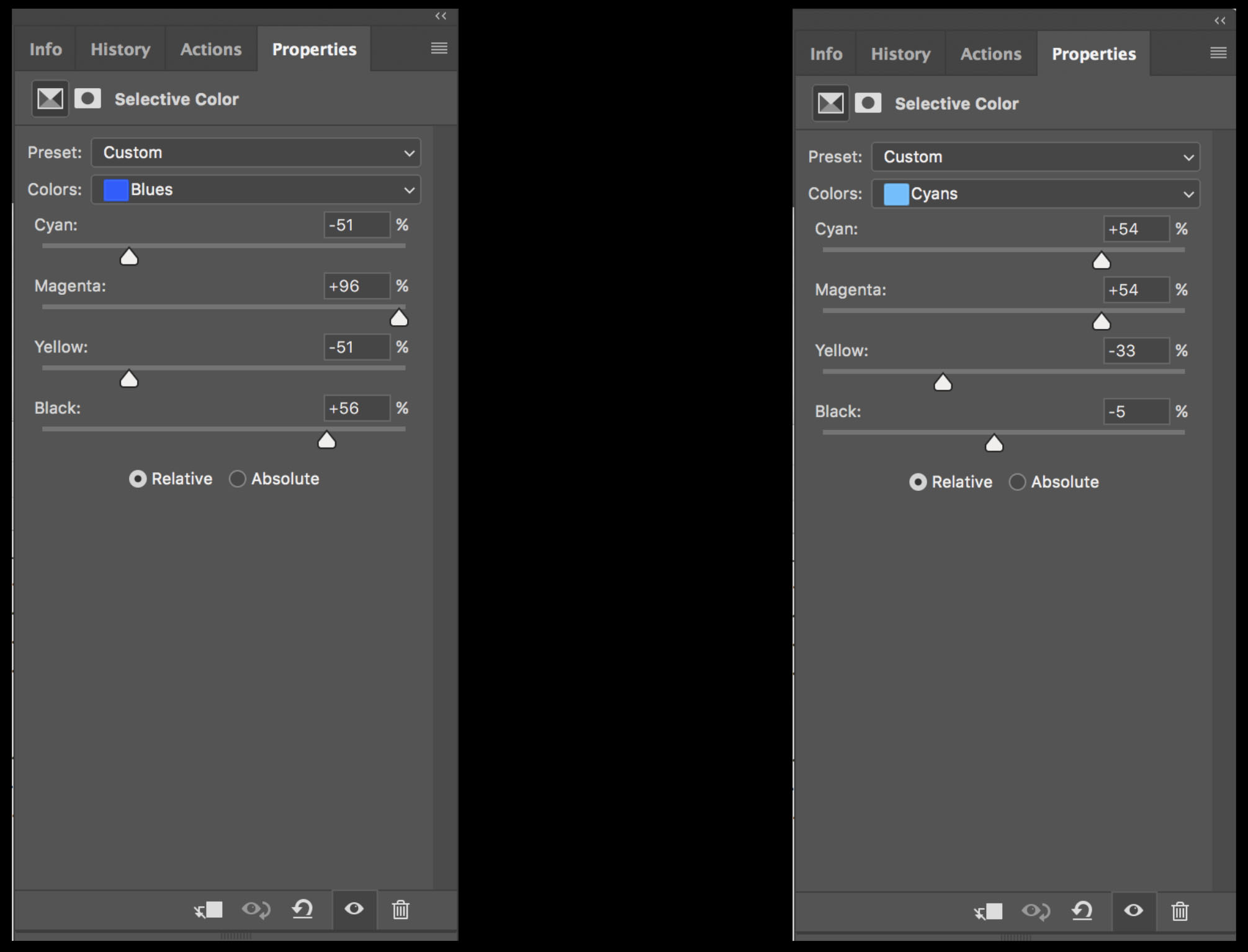Viewport: 1248px width, 952px height.
Task: Switch to the Actions tab in the right panel
Action: tap(990, 54)
